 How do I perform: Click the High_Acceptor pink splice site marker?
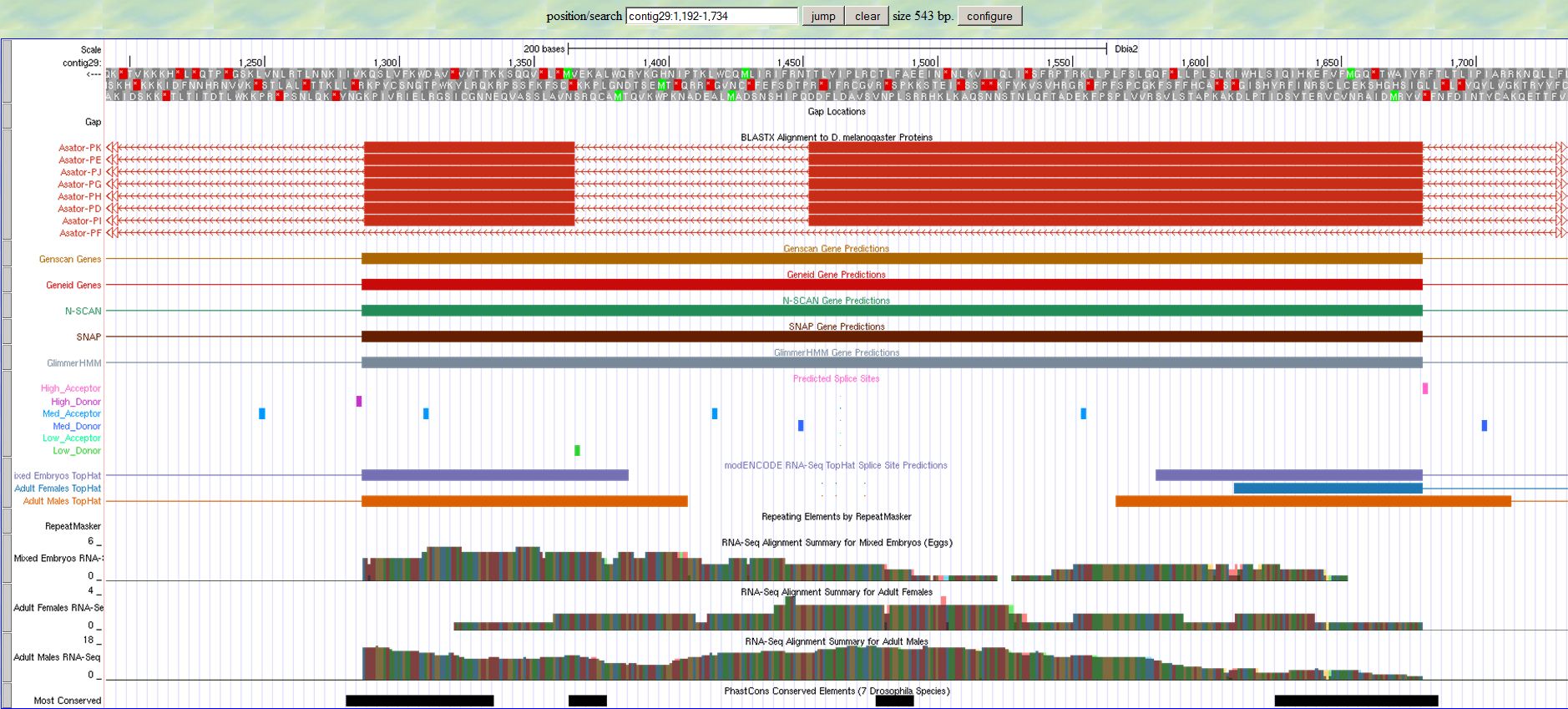click(1425, 388)
